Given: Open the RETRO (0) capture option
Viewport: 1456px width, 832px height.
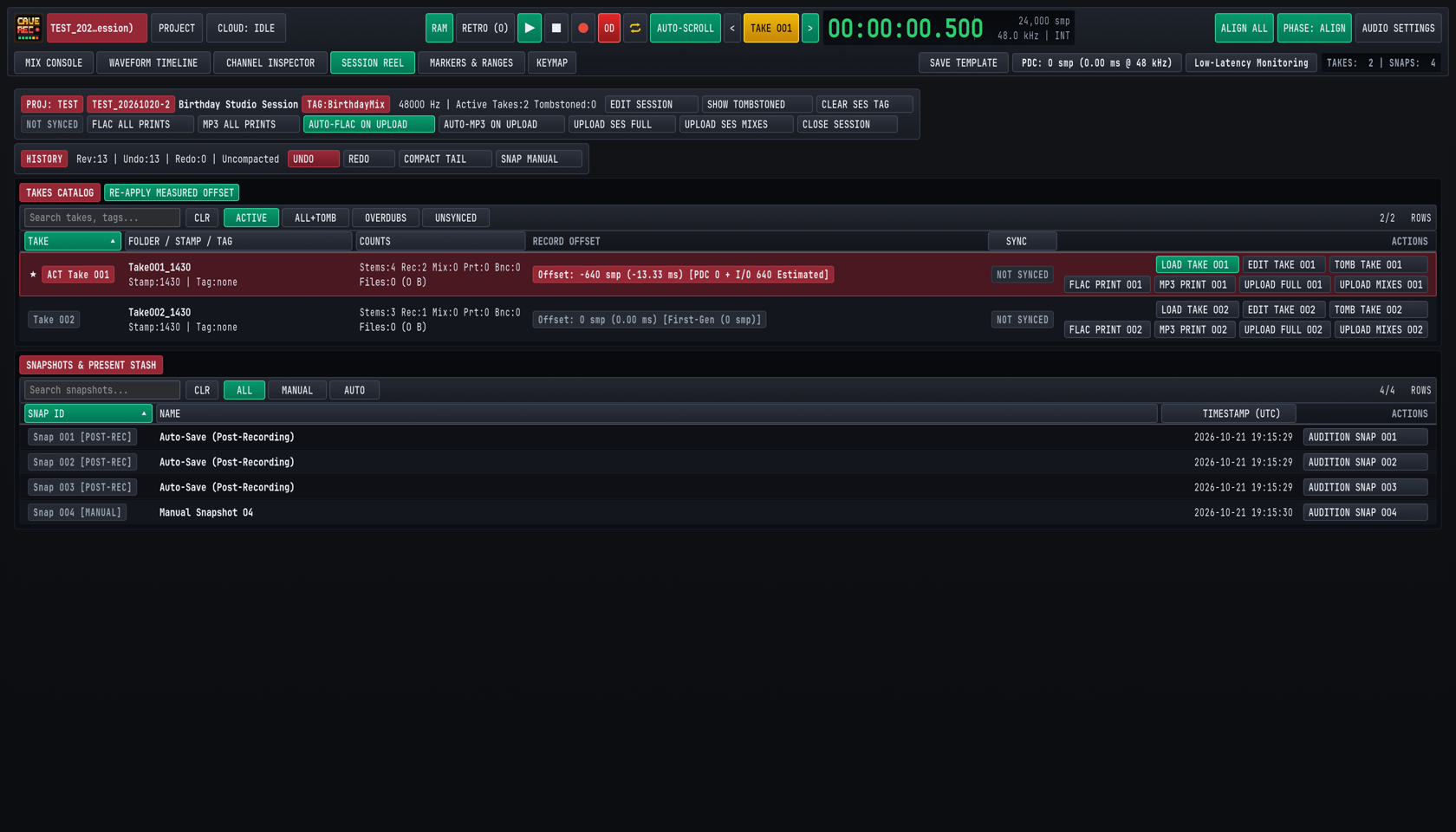Looking at the screenshot, I should [x=485, y=28].
